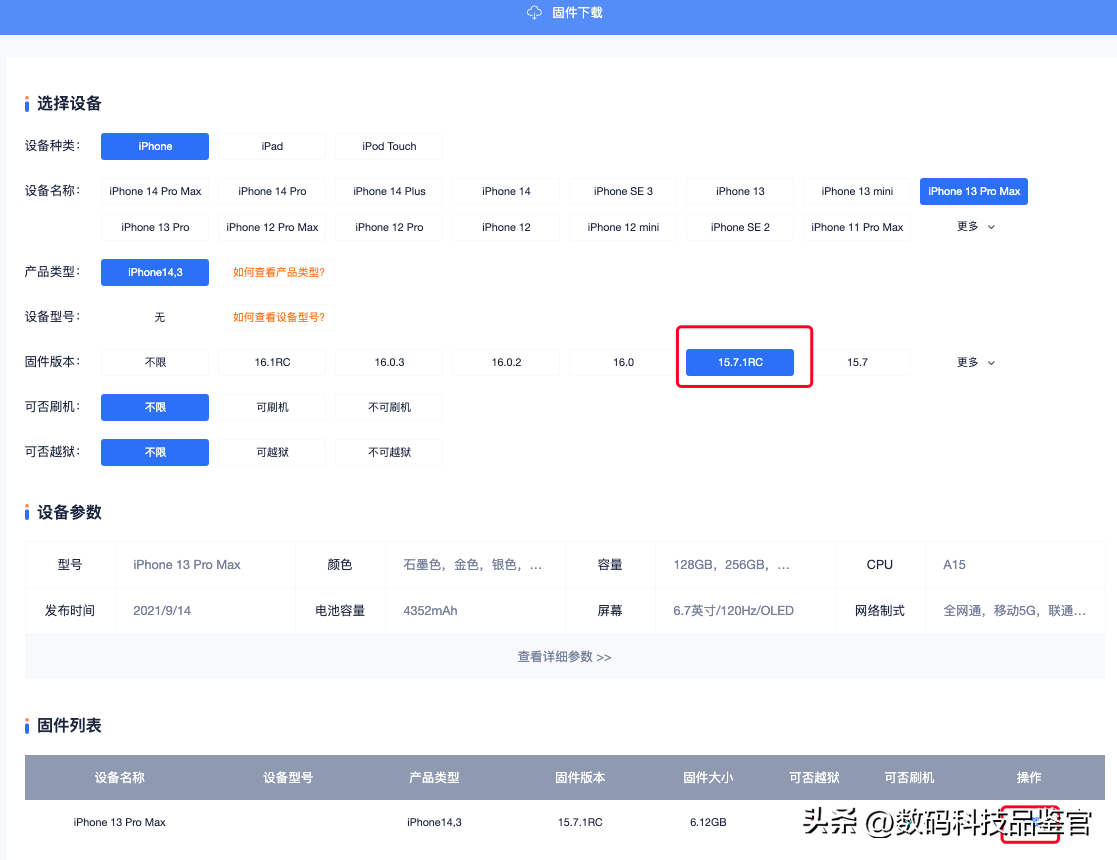Click firmware row iPhone 13 Pro Max

click(x=119, y=822)
